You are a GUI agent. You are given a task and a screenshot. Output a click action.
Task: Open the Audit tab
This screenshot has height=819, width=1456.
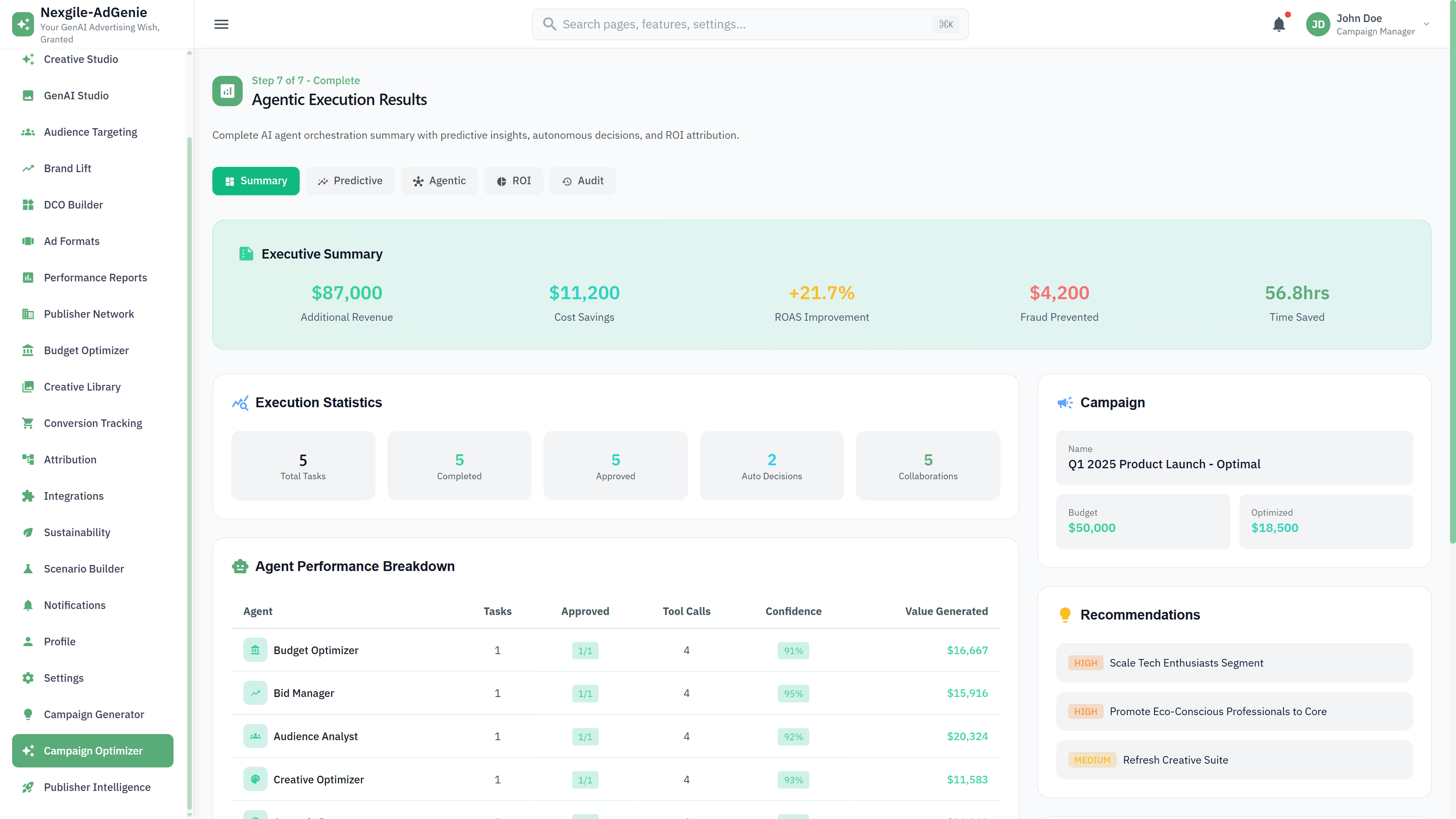583,181
